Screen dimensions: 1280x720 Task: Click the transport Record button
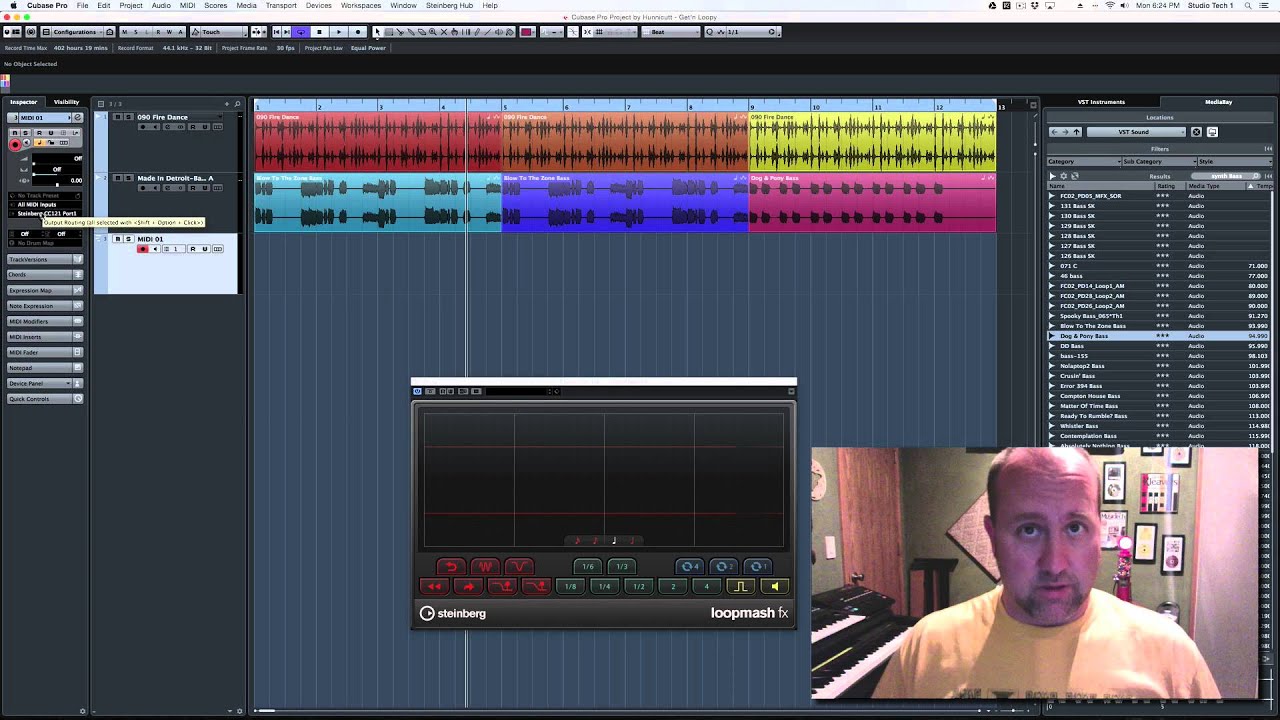[358, 32]
